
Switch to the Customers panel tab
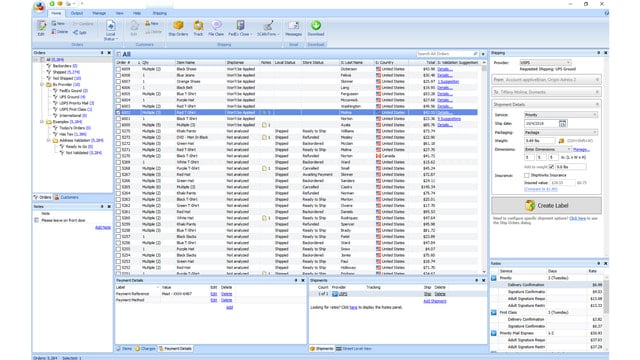tap(67, 198)
